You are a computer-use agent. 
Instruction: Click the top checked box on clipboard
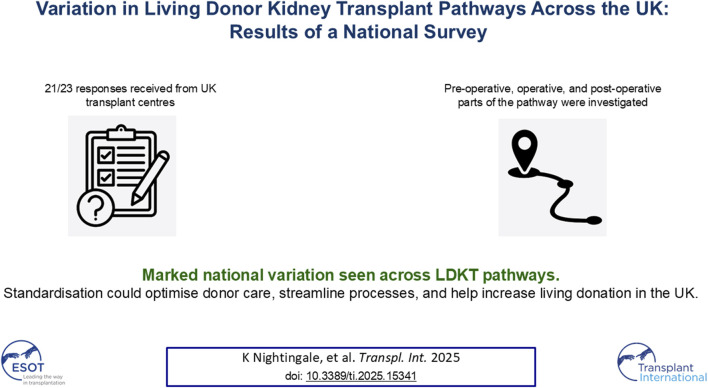106,155
